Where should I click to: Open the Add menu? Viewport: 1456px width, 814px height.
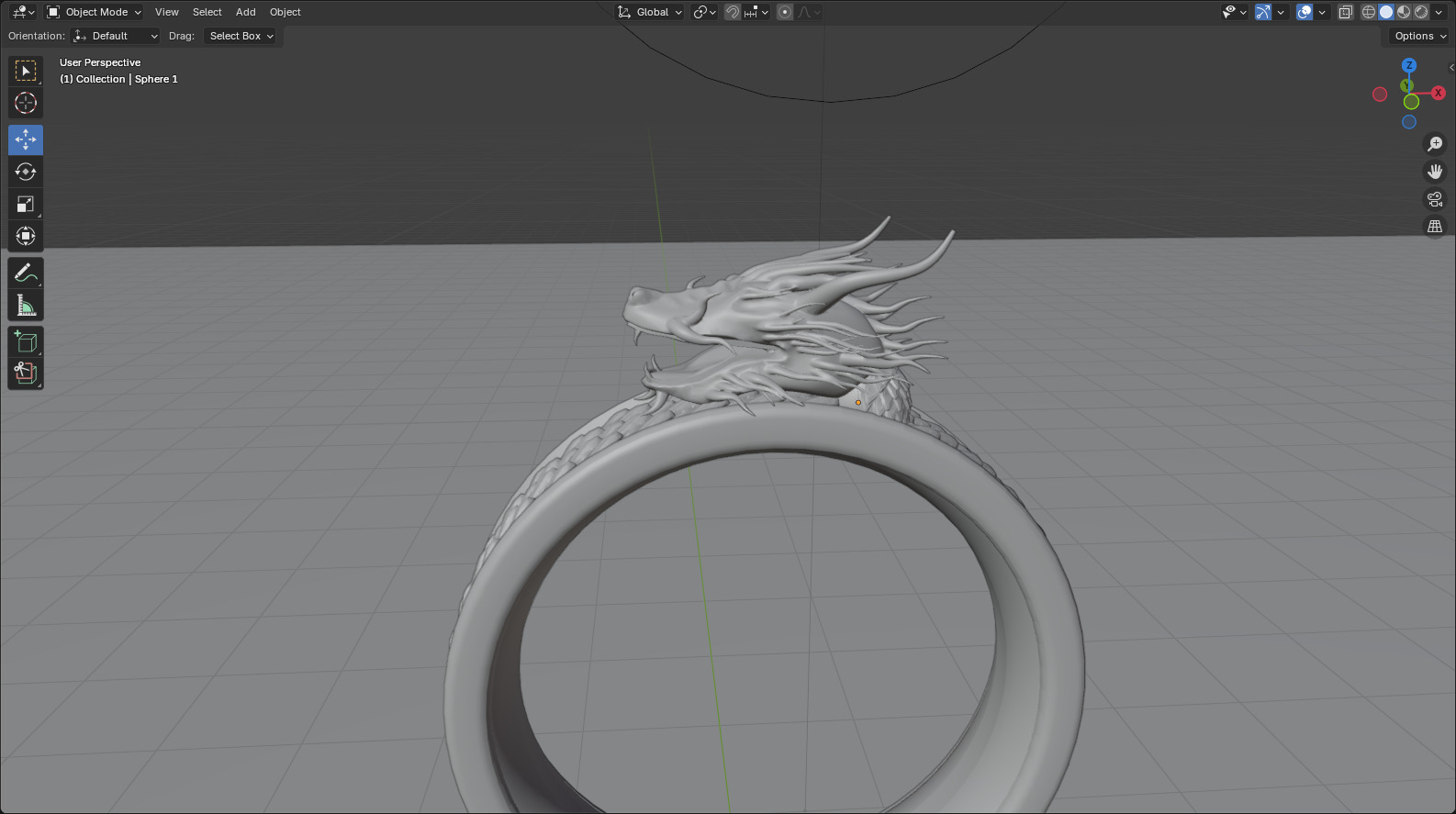(246, 12)
